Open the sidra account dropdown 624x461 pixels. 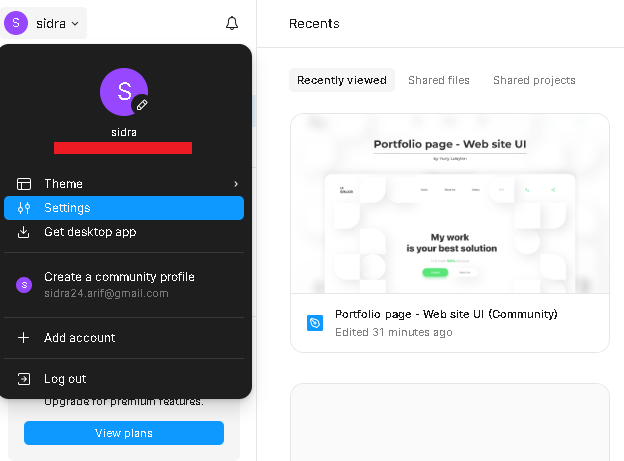(46, 23)
